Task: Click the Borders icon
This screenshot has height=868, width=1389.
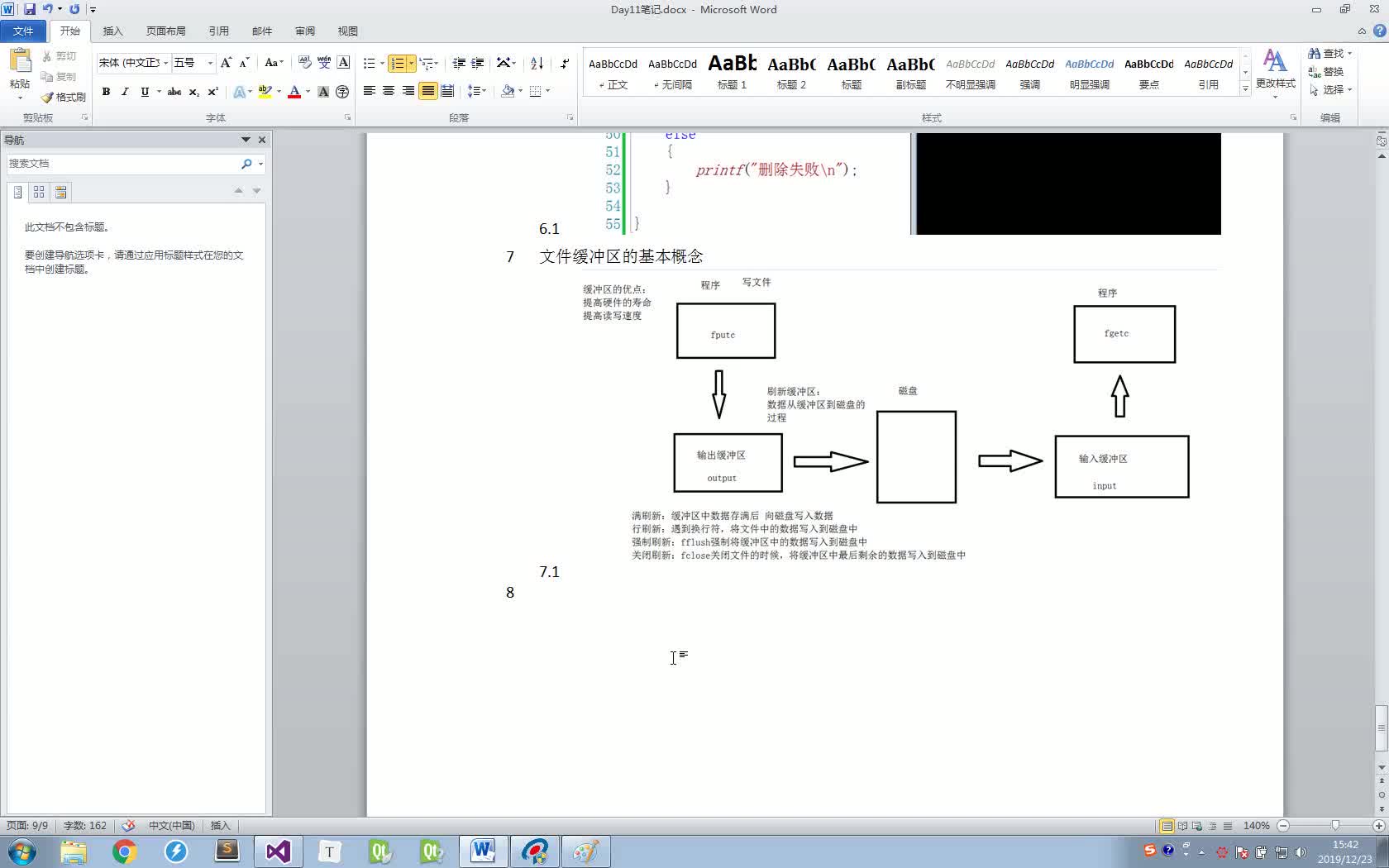Action: pos(536,91)
